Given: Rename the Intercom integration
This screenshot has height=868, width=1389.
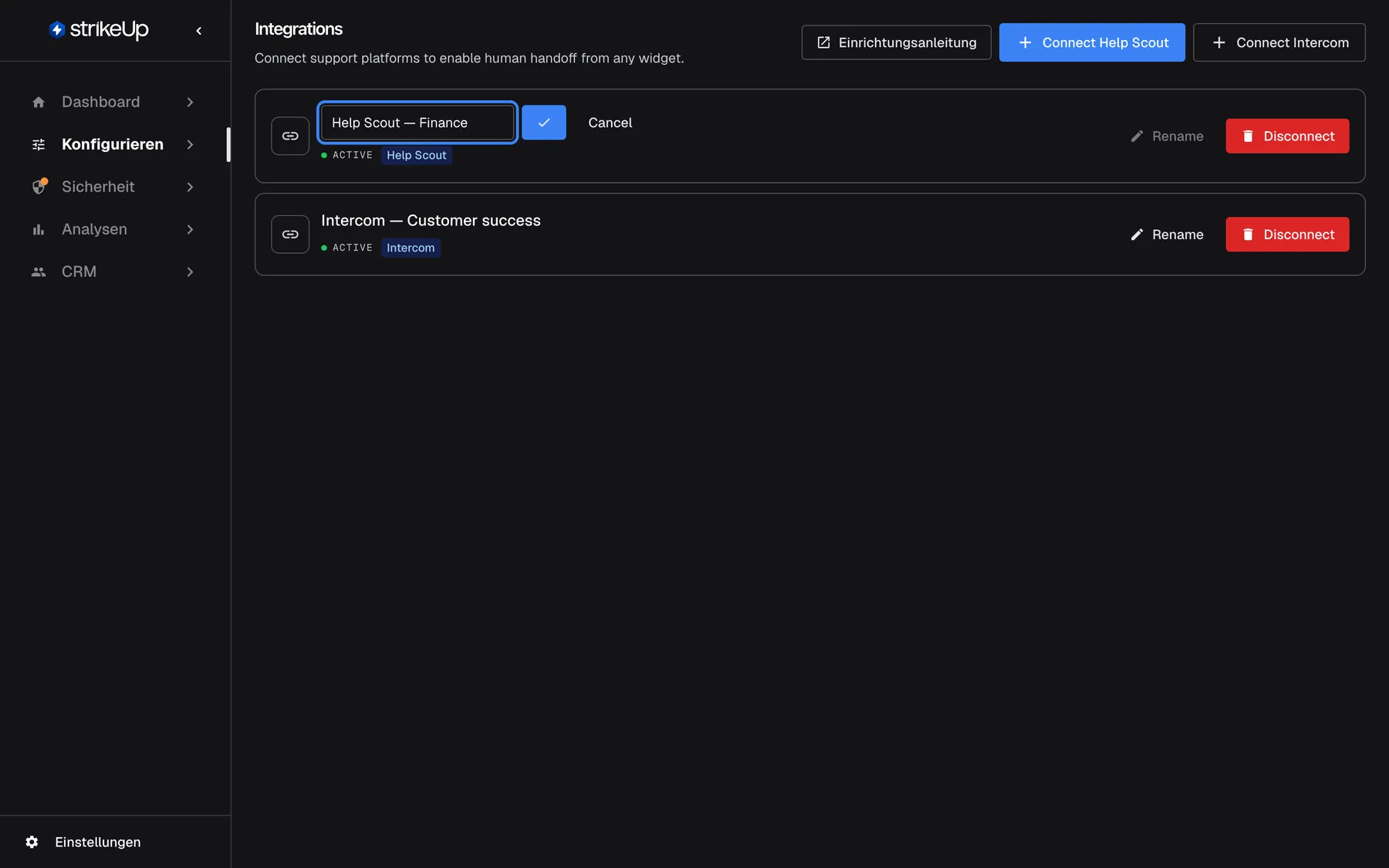Looking at the screenshot, I should (x=1167, y=235).
